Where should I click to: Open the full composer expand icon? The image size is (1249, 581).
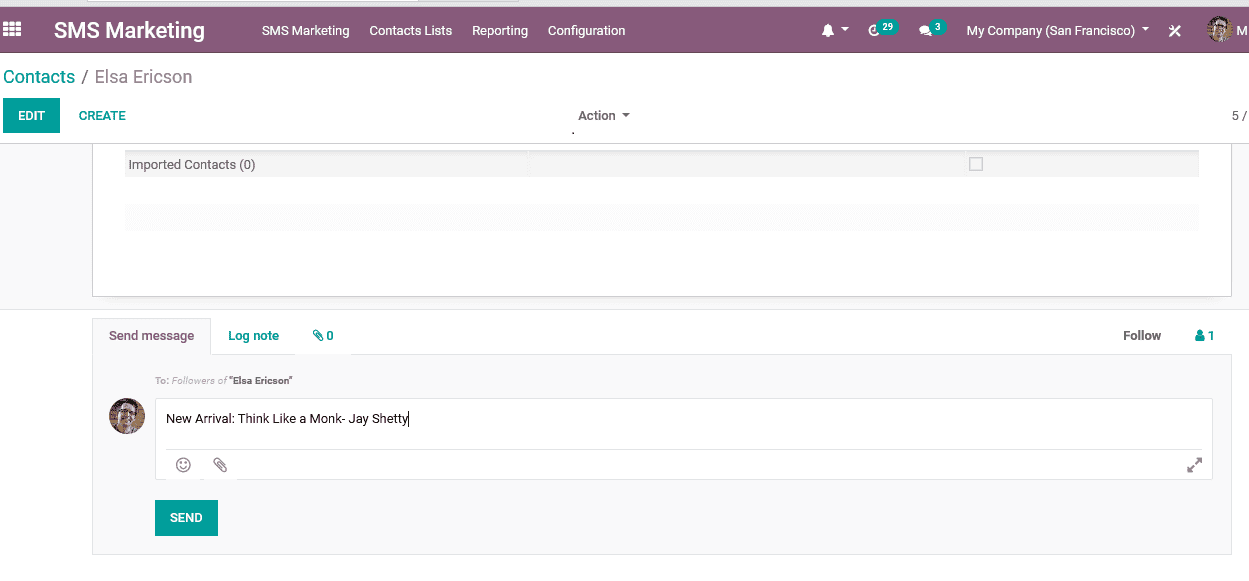pos(1194,465)
